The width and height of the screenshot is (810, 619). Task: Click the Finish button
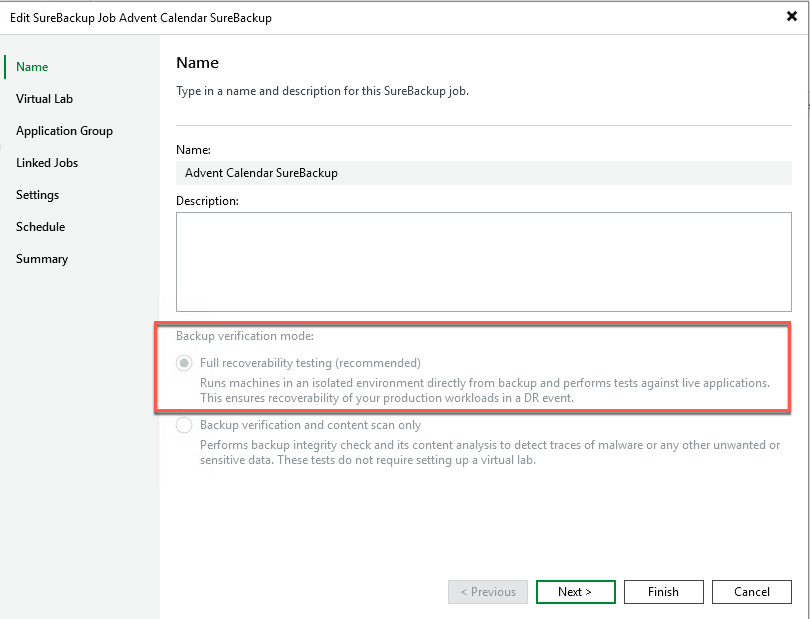[x=663, y=592]
